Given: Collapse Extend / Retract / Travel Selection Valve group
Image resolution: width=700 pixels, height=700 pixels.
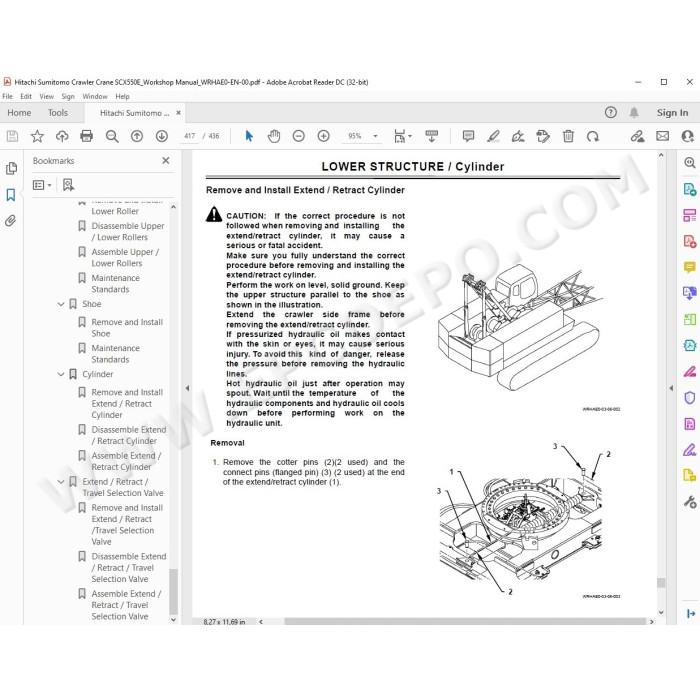Looking at the screenshot, I should [61, 482].
